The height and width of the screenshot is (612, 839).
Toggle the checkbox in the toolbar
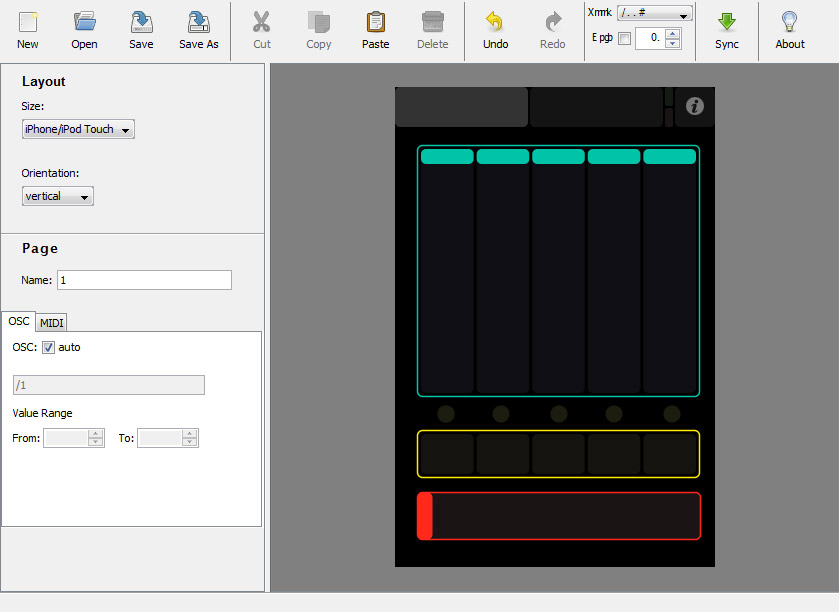pos(625,39)
